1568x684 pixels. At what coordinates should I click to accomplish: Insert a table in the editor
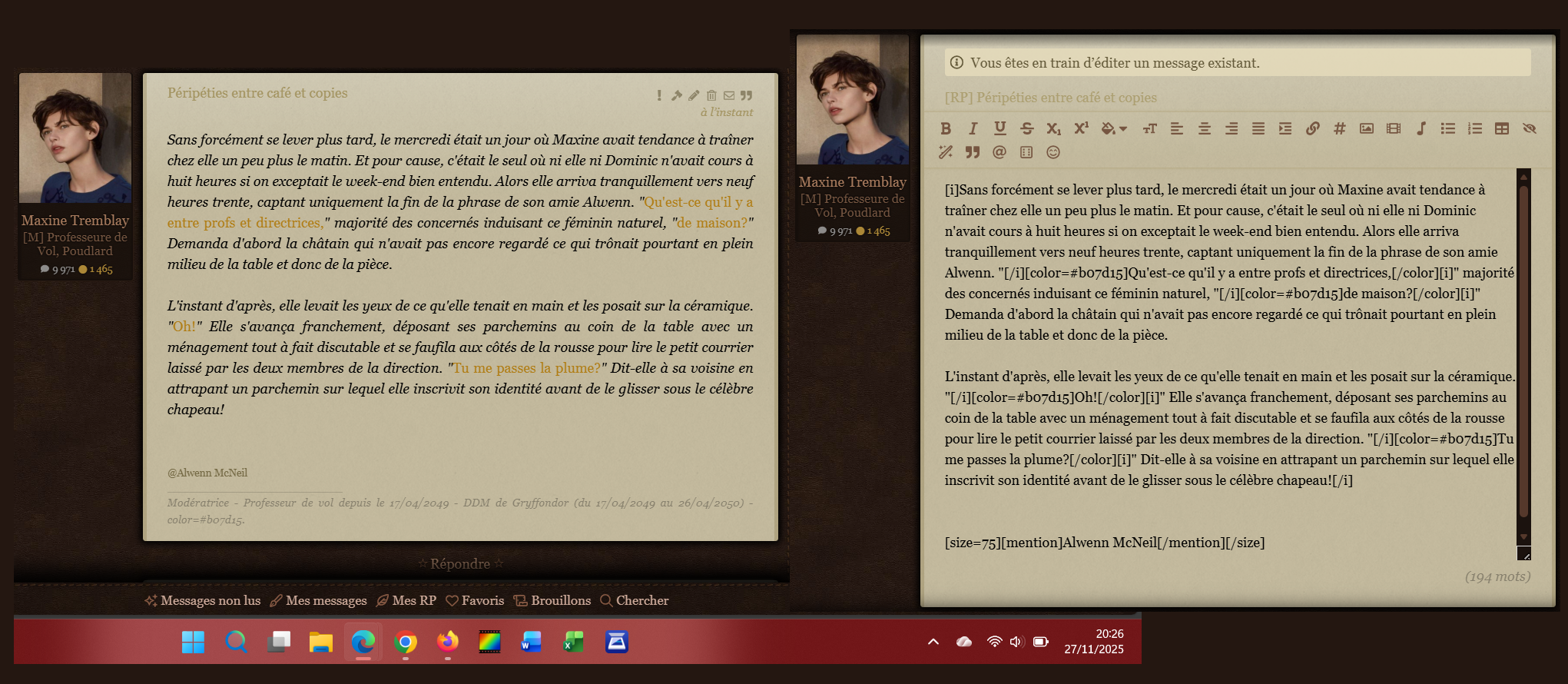coord(1501,128)
